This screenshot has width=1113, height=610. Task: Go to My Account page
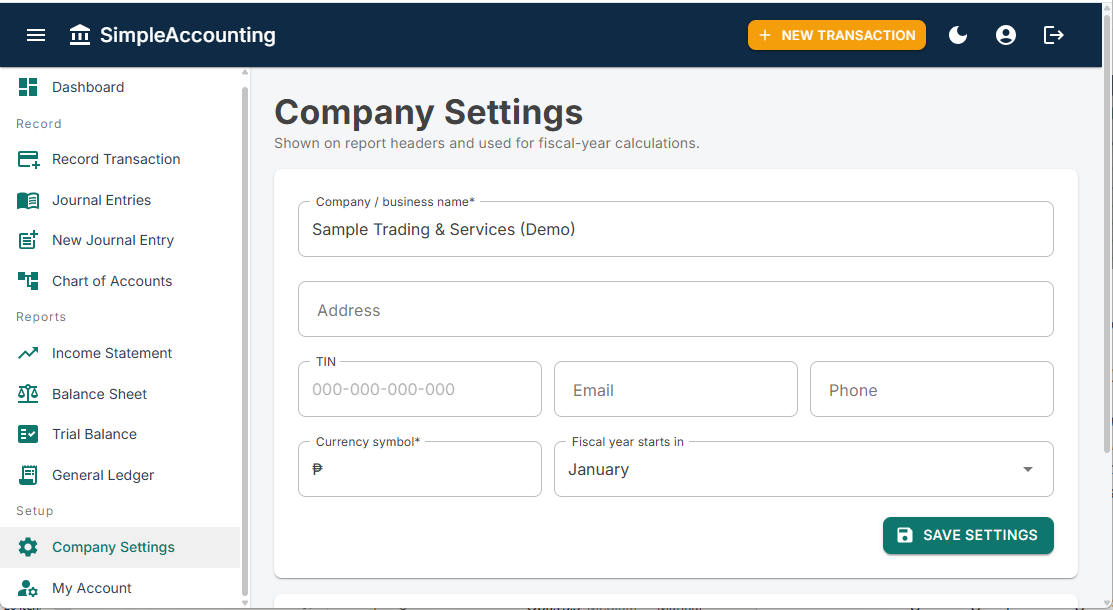point(119,588)
